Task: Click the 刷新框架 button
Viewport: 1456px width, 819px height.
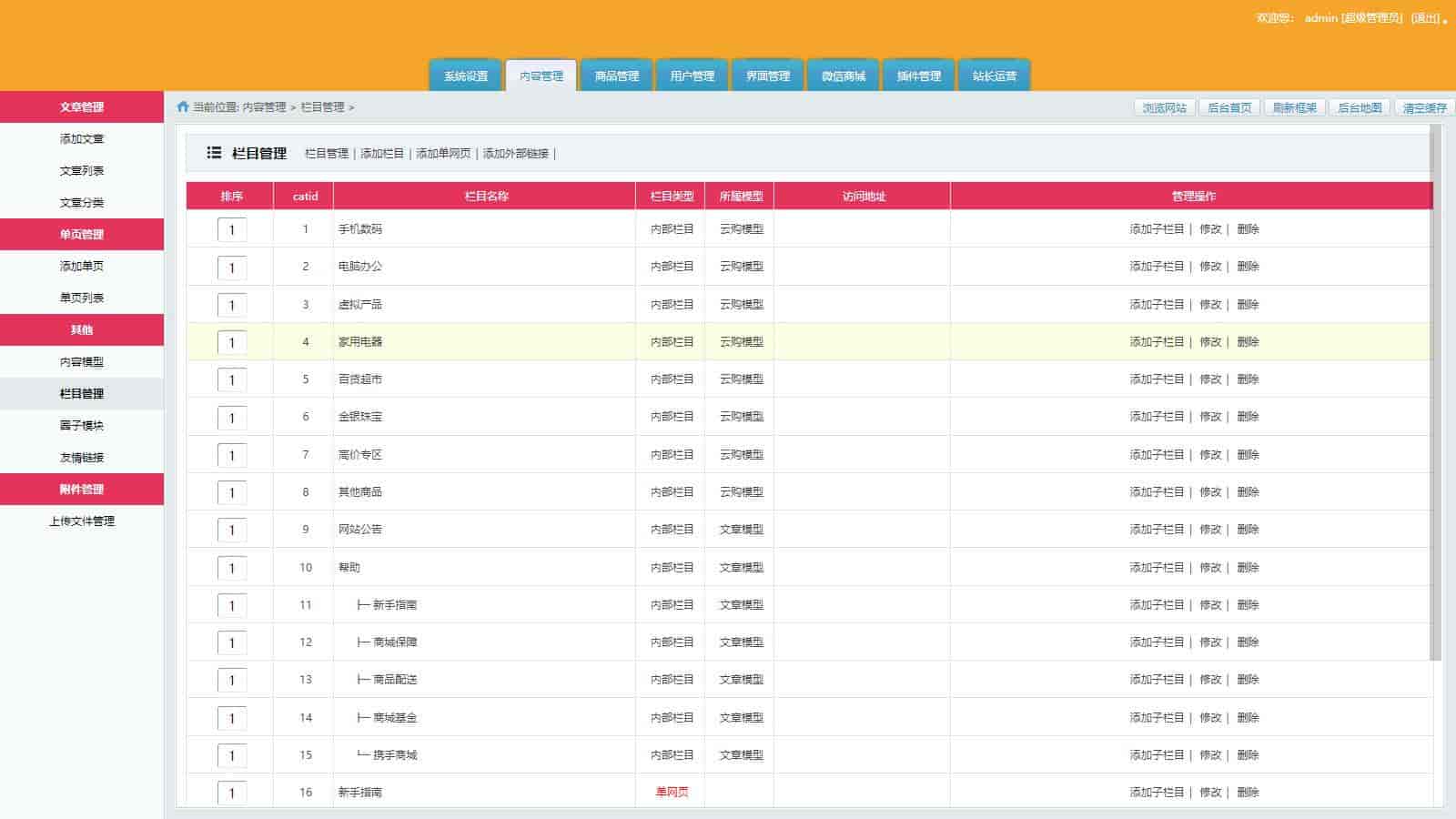Action: point(1294,108)
